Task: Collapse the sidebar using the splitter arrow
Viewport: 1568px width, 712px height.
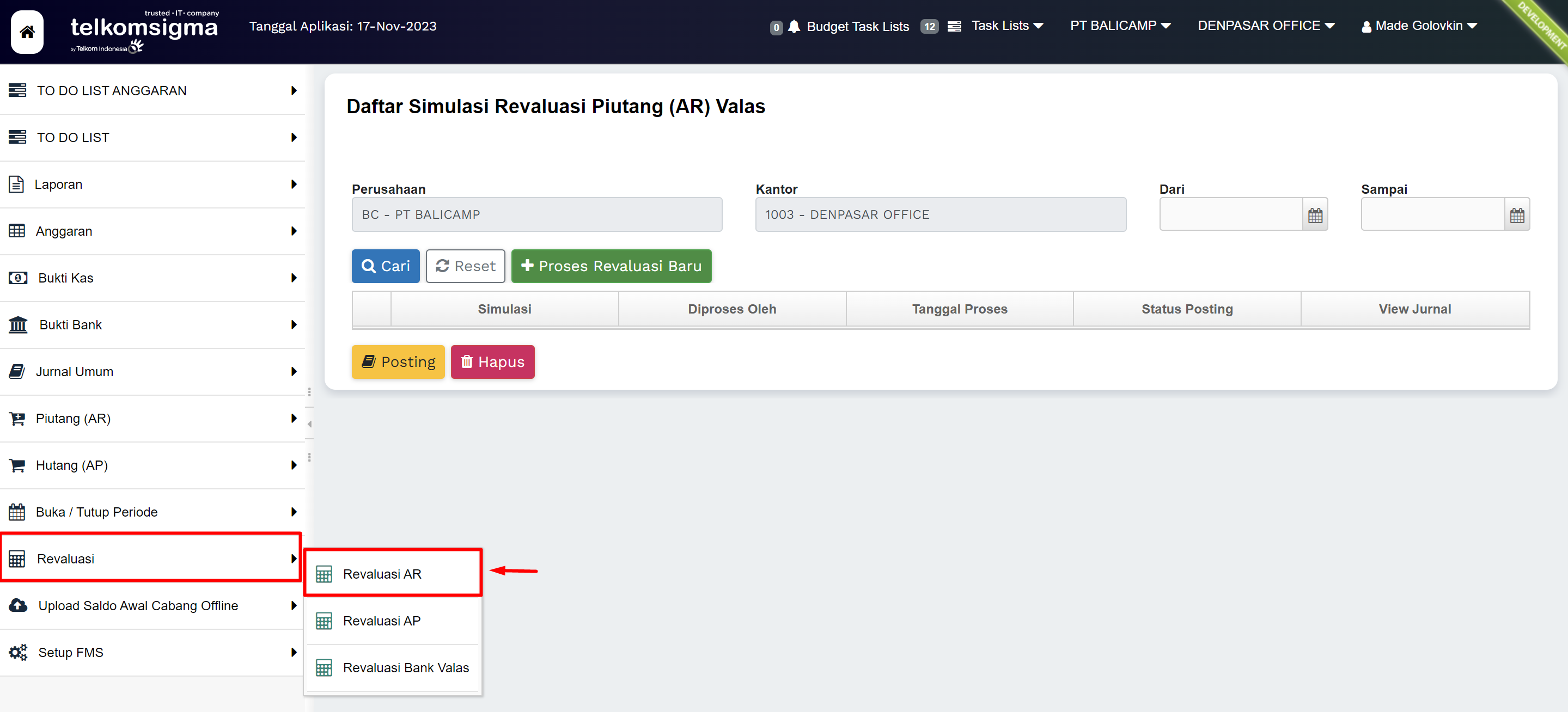Action: click(x=310, y=423)
